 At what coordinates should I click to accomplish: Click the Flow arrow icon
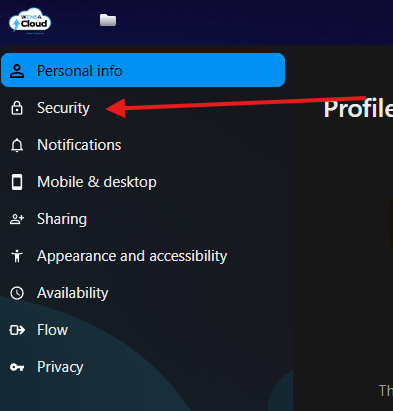[17, 330]
